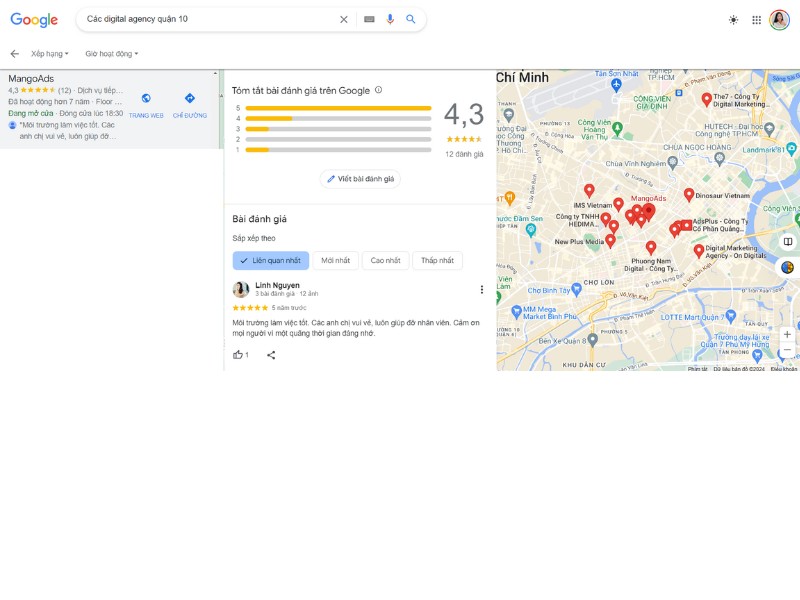
Task: Open Linh Nguyen reviewer profile name
Action: [277, 285]
